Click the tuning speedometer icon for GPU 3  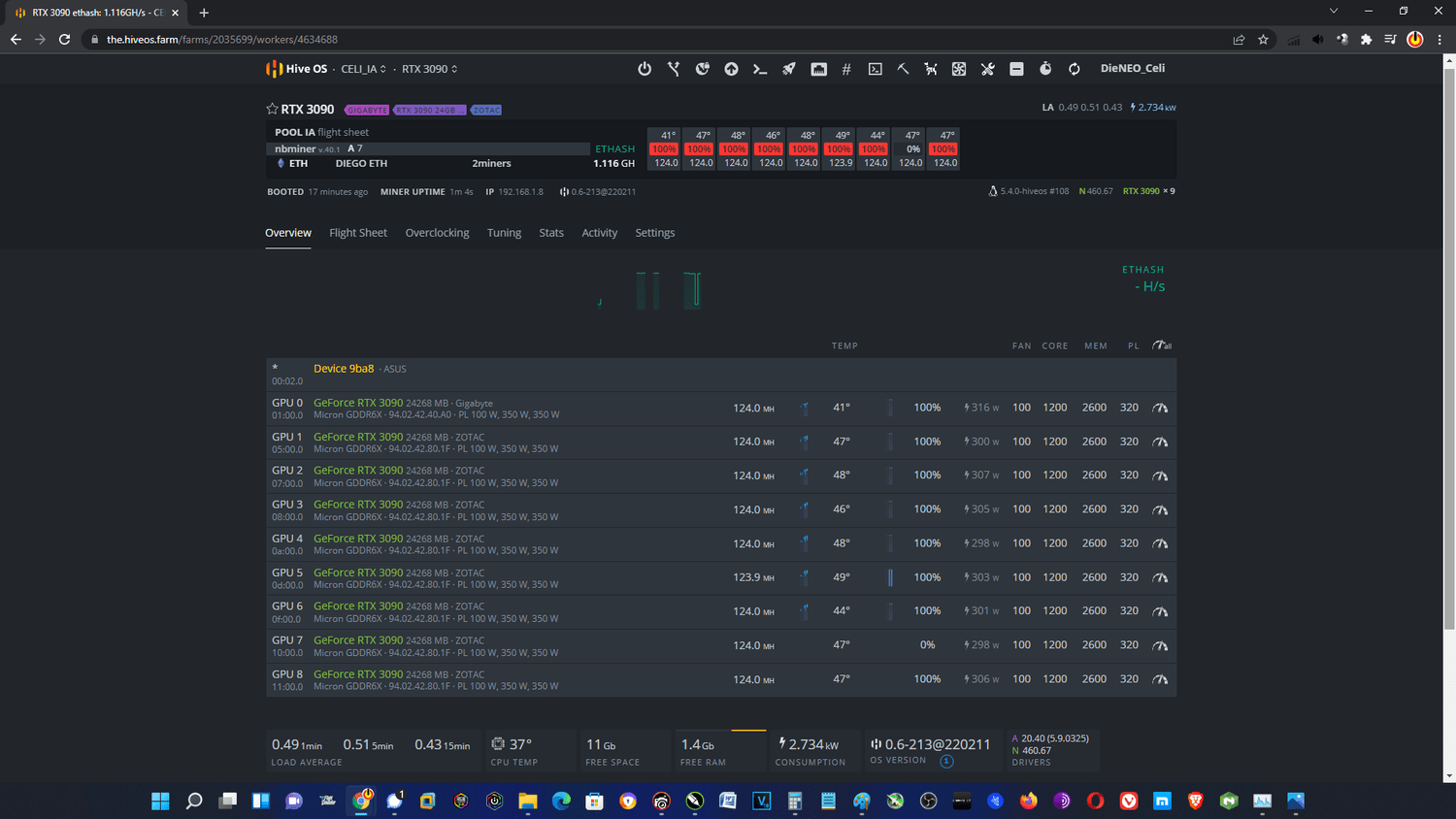point(1160,509)
